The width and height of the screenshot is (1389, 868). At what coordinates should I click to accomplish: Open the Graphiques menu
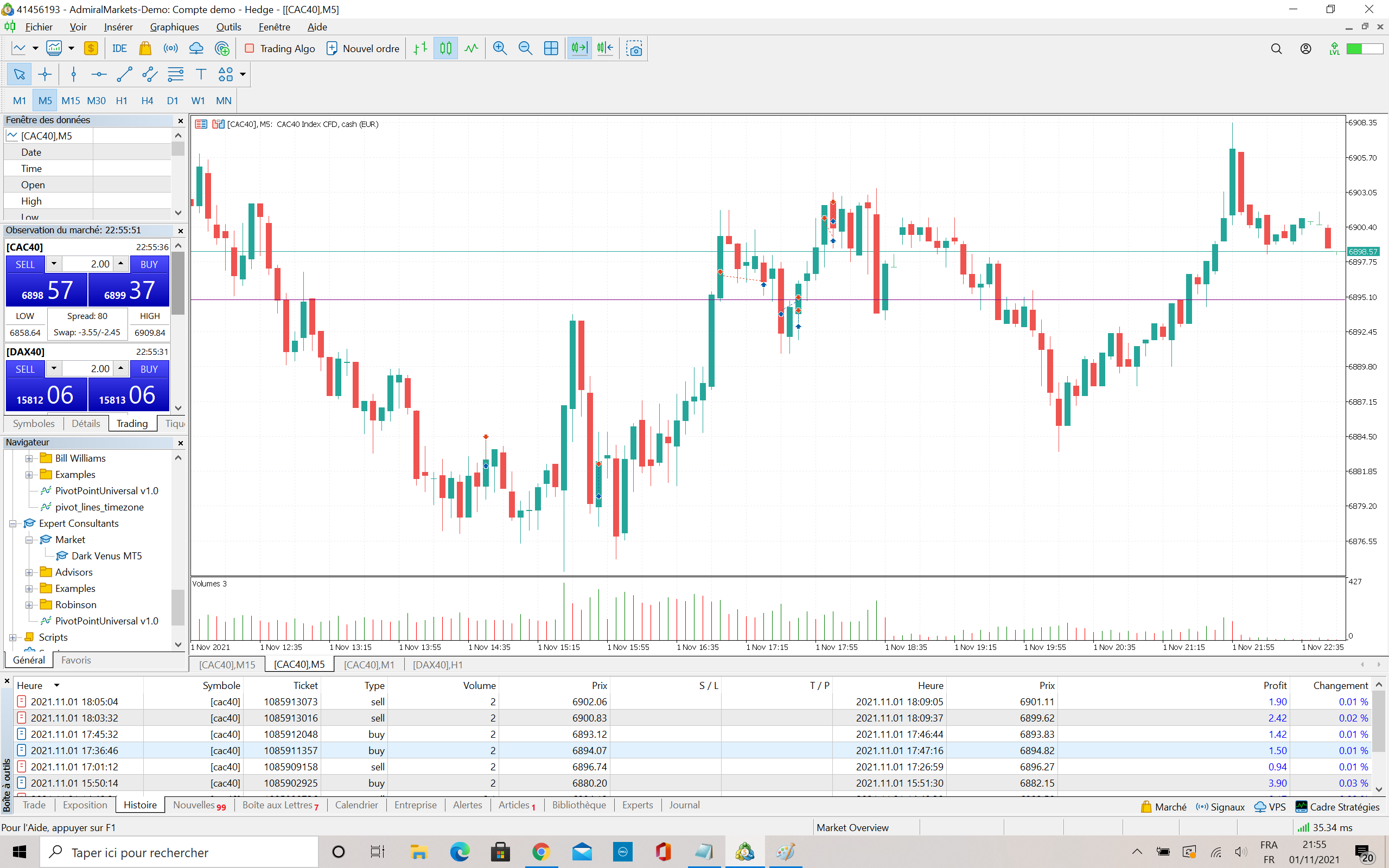point(174,27)
